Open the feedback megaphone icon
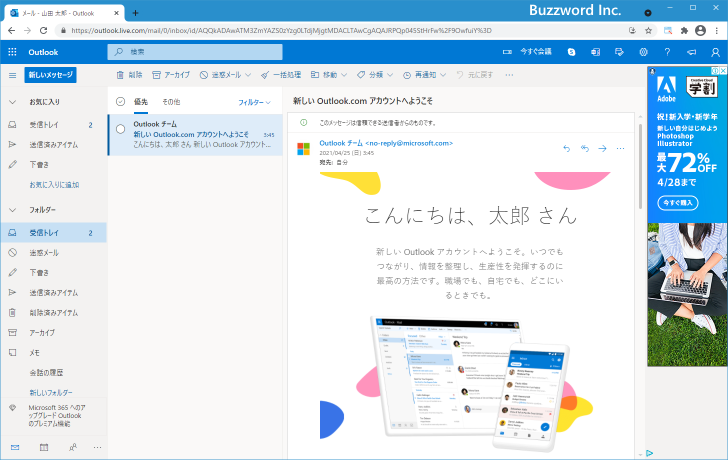The height and width of the screenshot is (460, 728). [691, 52]
